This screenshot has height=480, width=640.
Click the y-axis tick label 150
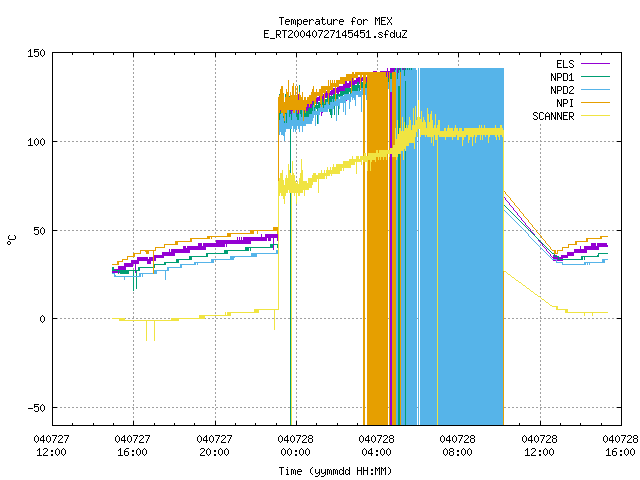coord(36,53)
